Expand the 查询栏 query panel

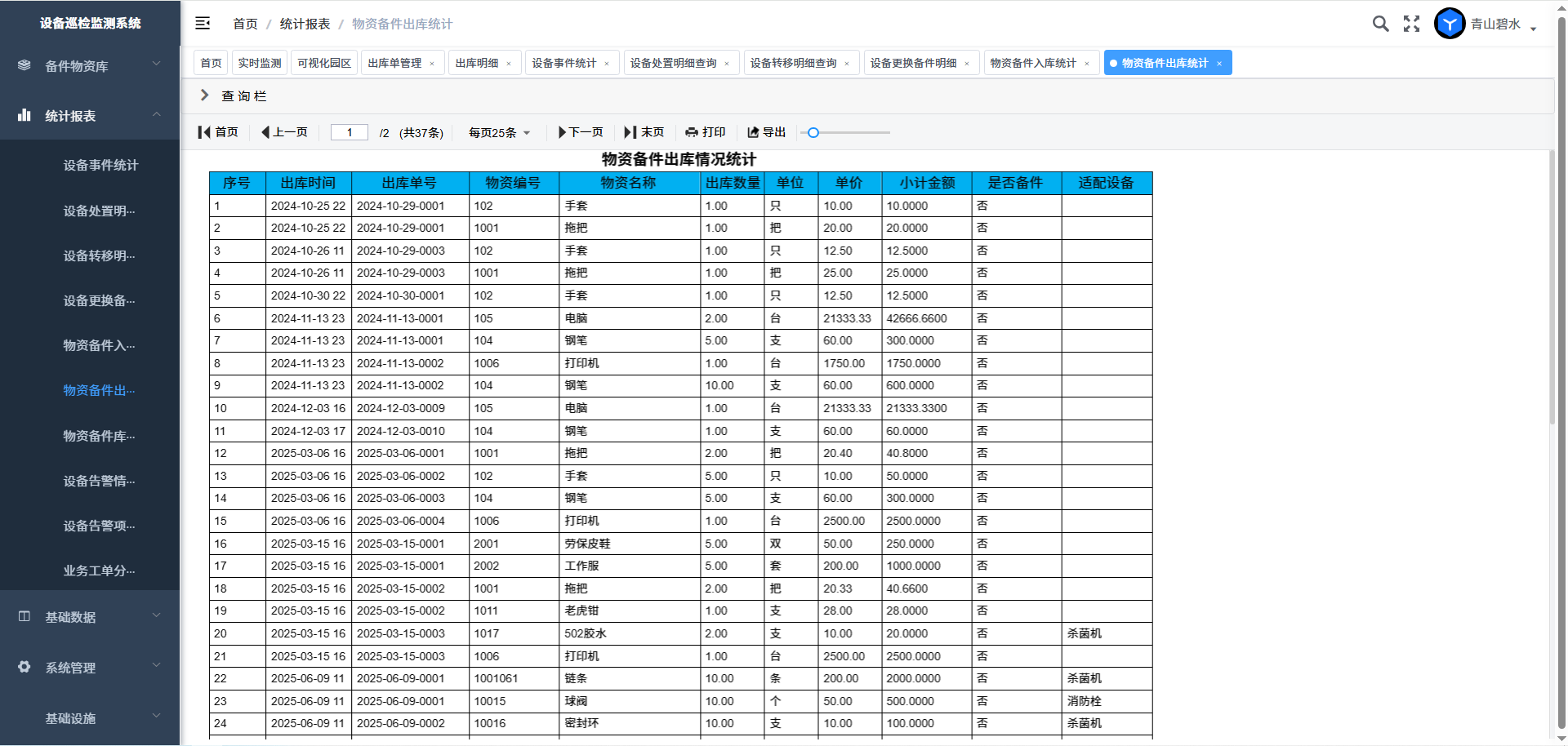pyautogui.click(x=234, y=96)
